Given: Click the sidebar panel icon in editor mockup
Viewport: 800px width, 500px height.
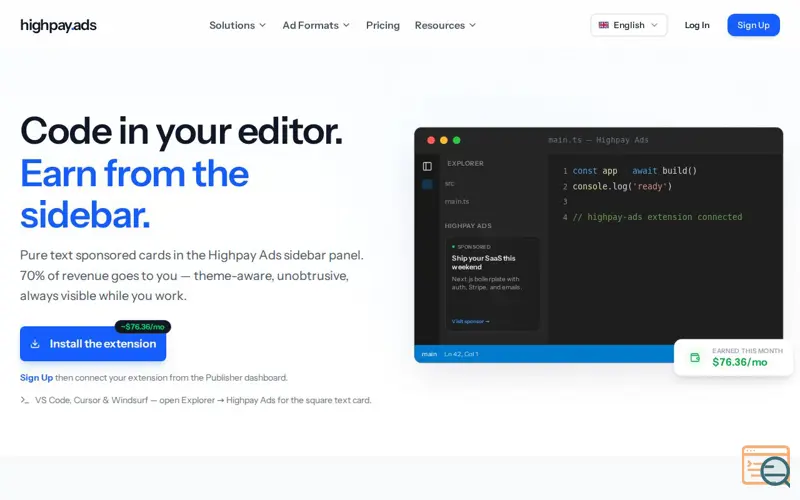Looking at the screenshot, I should tap(427, 166).
